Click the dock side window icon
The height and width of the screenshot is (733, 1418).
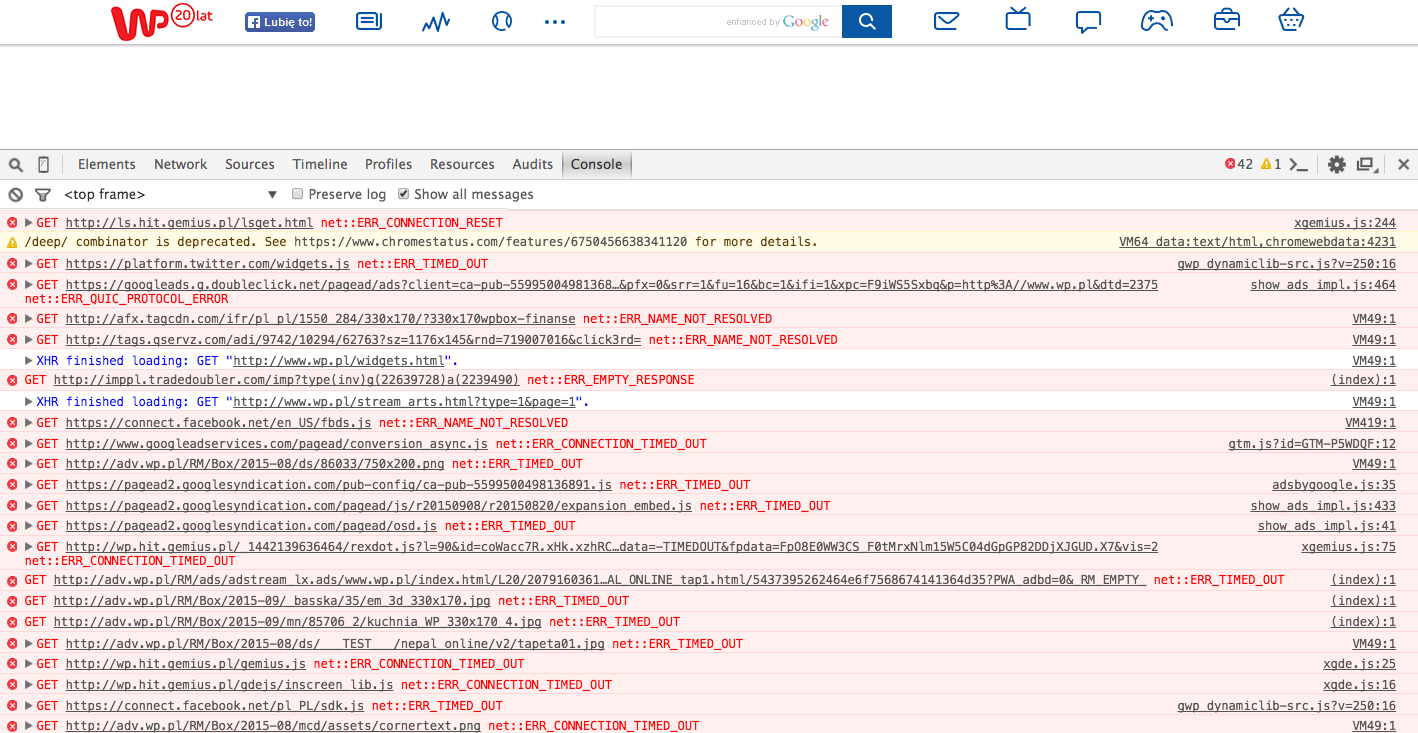point(1367,165)
